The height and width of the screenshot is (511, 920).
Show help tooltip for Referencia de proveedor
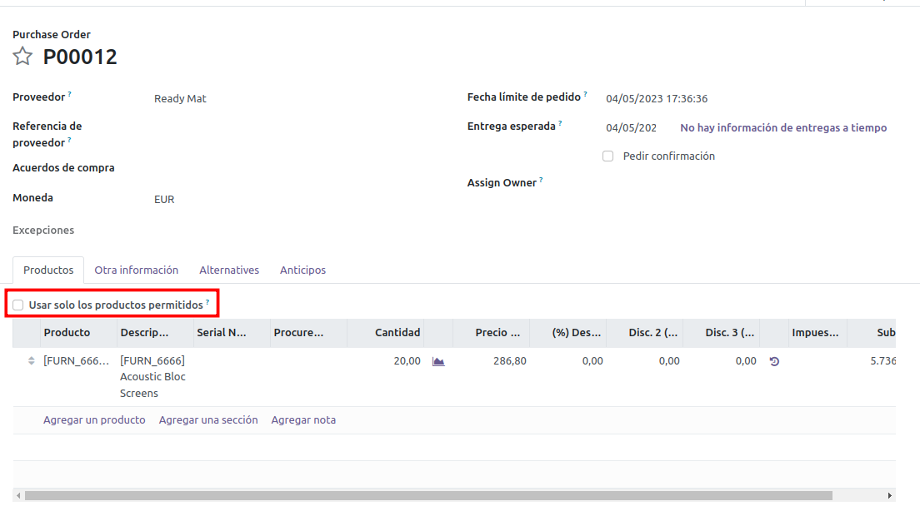click(69, 140)
